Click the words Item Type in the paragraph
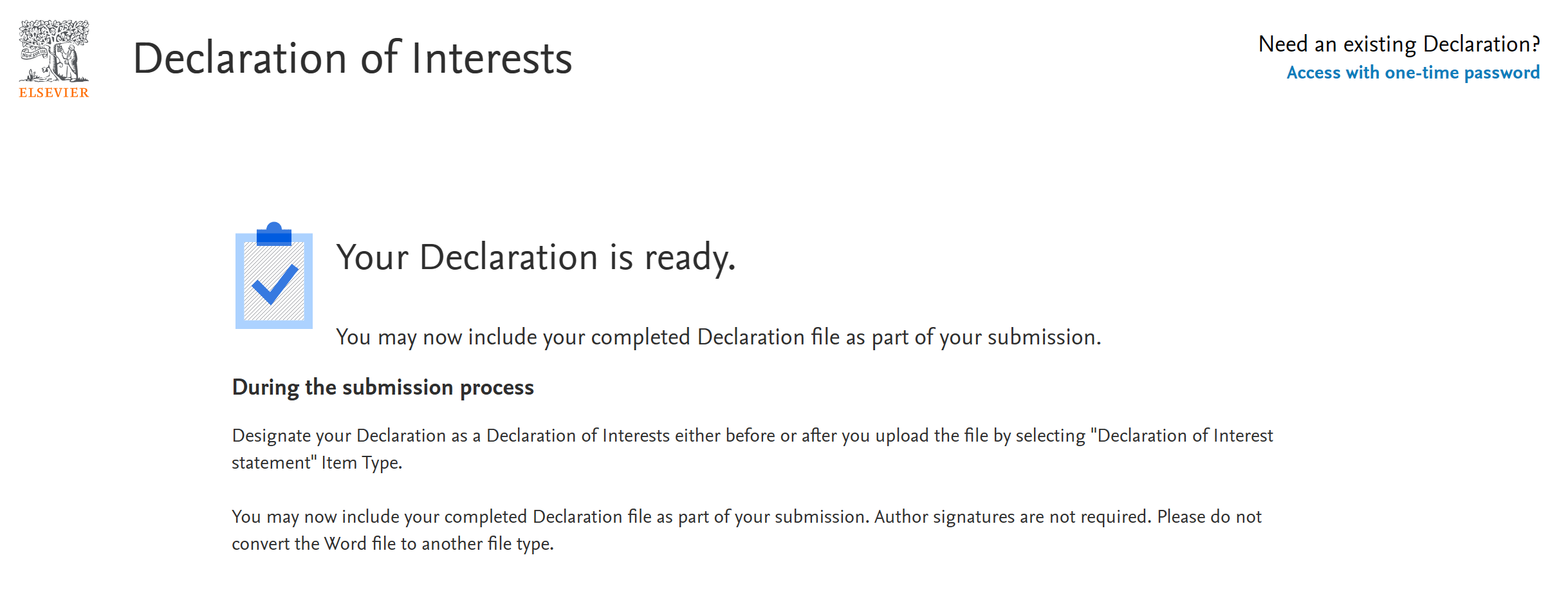 (361, 463)
